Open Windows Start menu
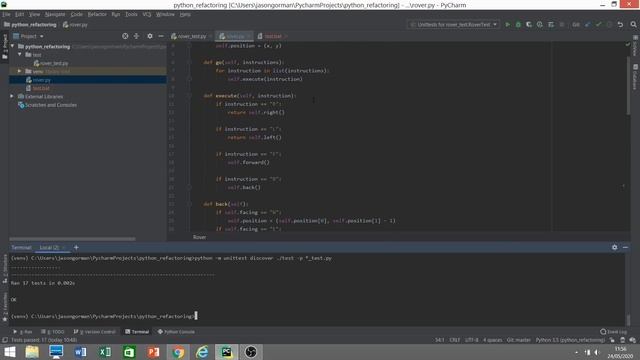Screen dimensions: 640x360 pyautogui.click(x=9, y=352)
